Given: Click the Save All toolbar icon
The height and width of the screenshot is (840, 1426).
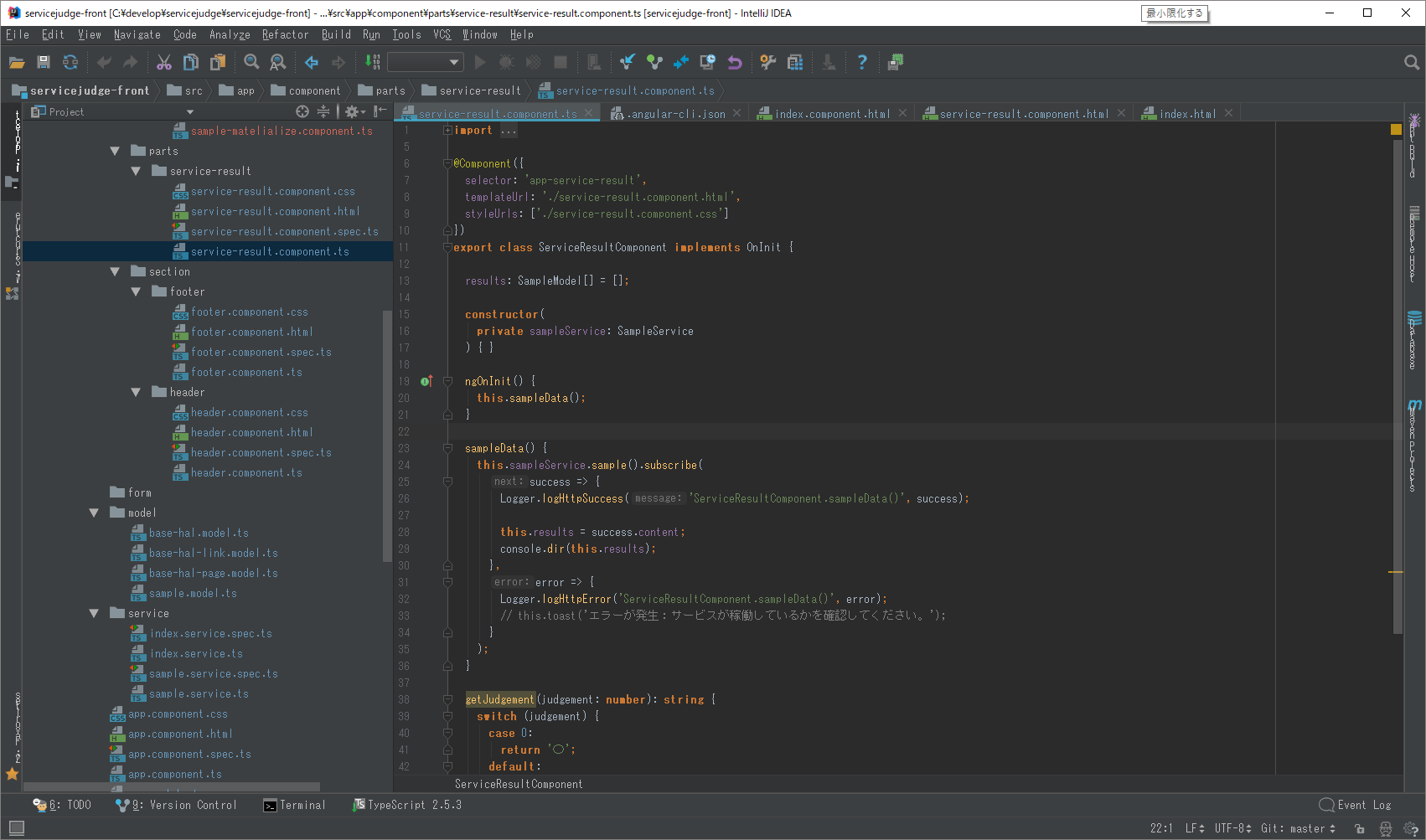Looking at the screenshot, I should click(x=44, y=62).
